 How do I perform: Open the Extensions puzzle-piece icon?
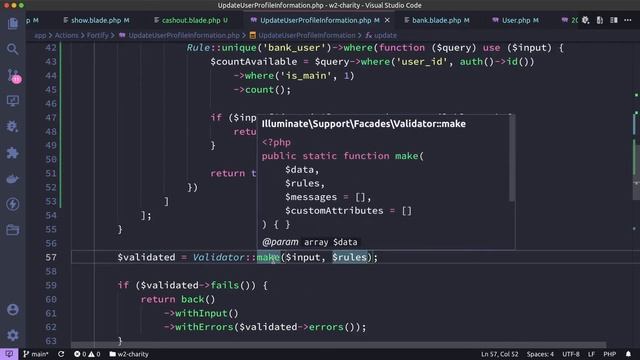[13, 153]
